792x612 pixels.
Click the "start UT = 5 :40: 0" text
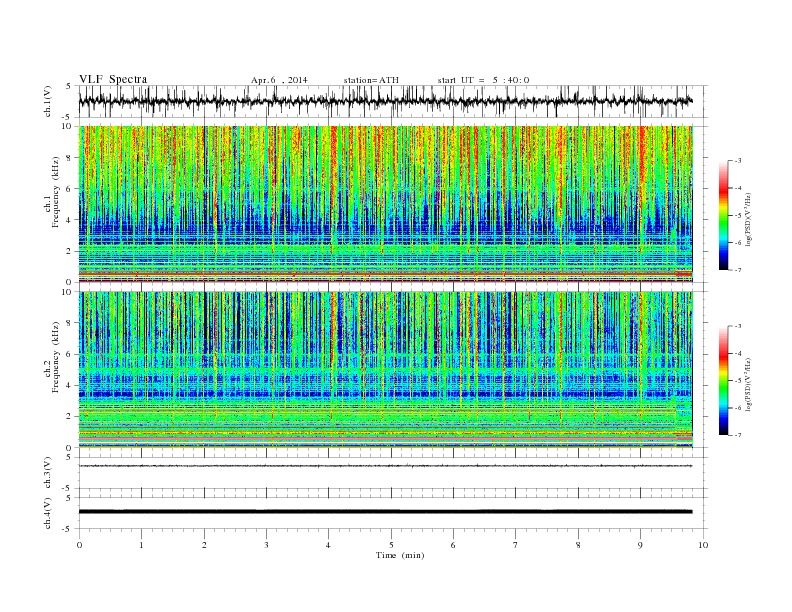484,80
